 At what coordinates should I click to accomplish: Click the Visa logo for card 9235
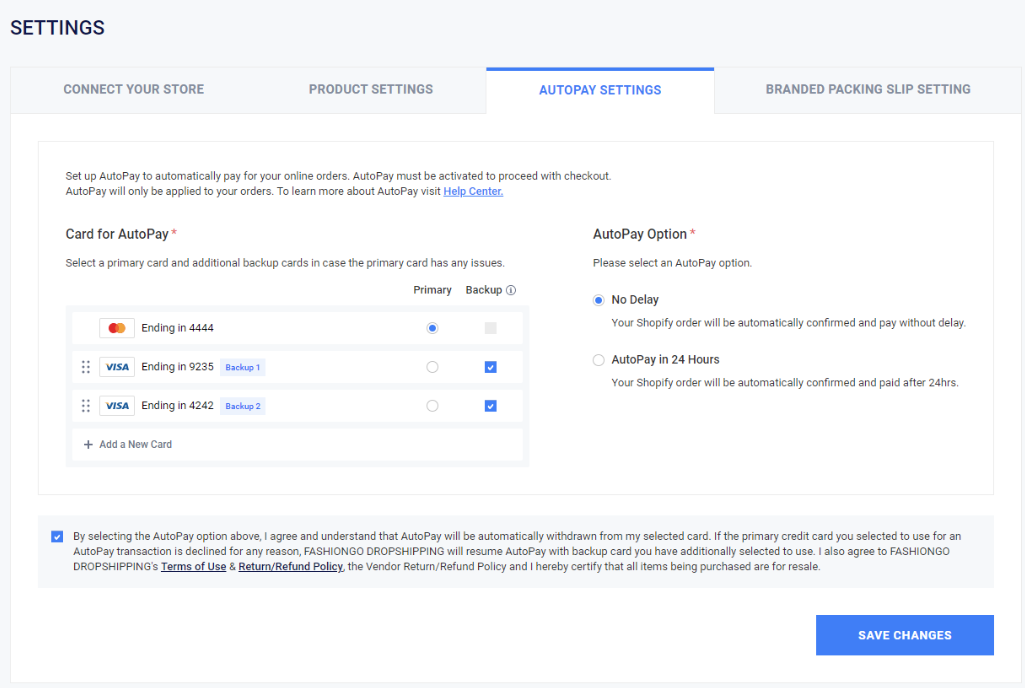[117, 367]
